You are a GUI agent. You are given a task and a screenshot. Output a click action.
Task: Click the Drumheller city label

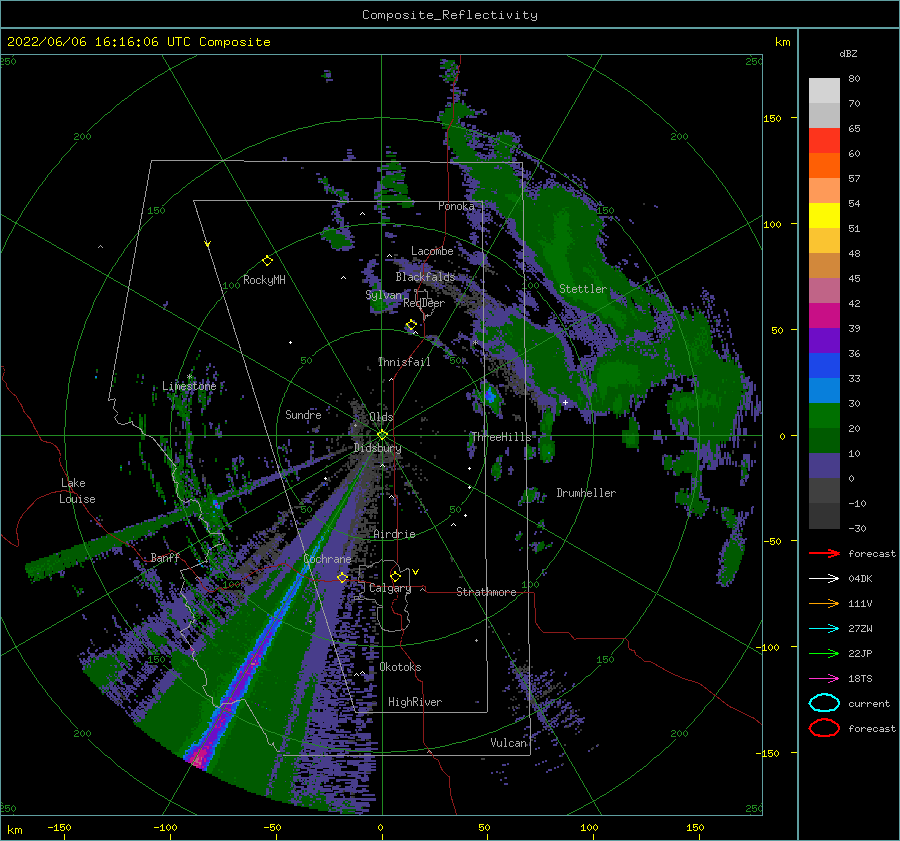(586, 493)
